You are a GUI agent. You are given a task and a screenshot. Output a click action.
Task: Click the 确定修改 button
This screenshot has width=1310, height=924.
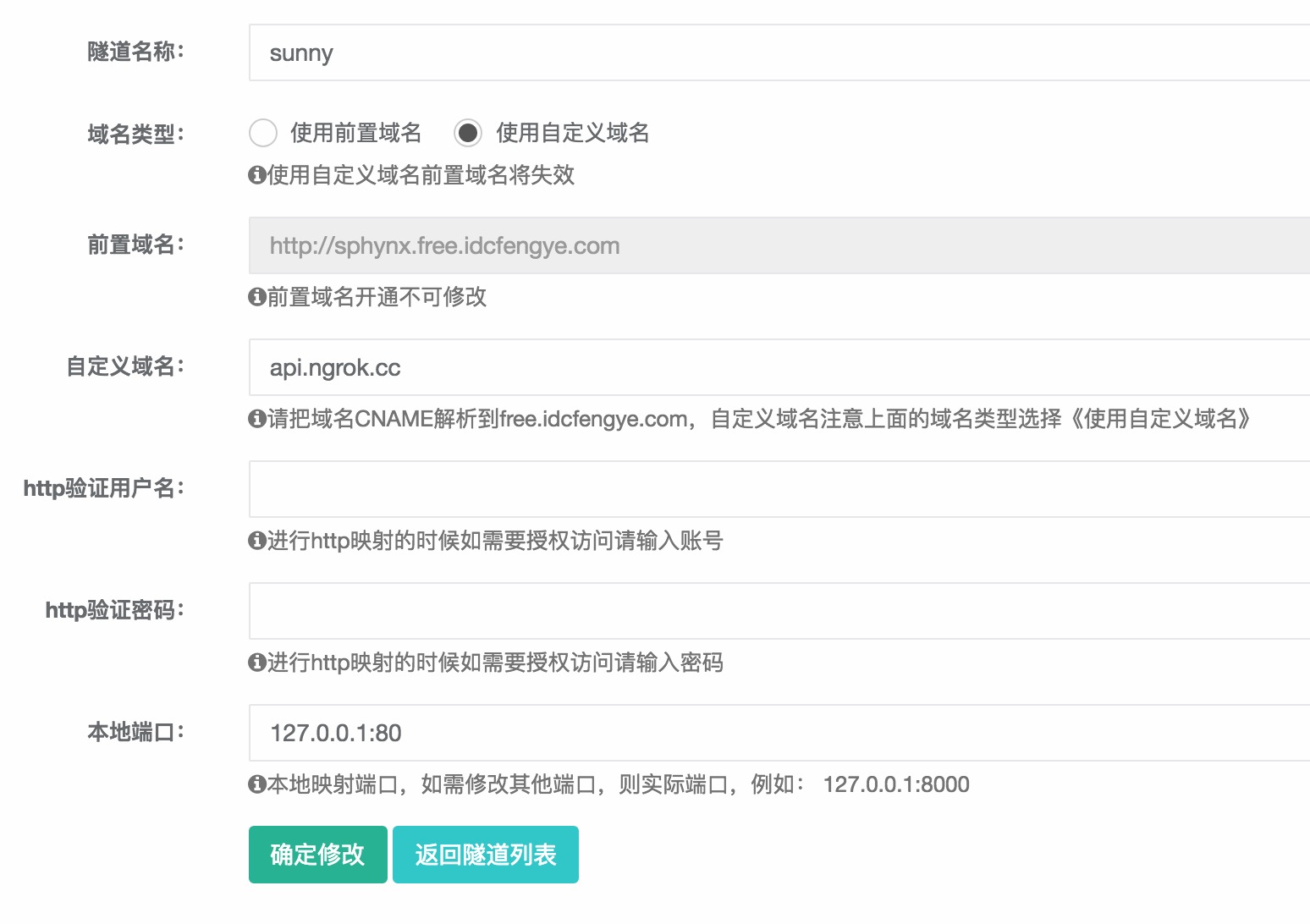click(x=318, y=855)
